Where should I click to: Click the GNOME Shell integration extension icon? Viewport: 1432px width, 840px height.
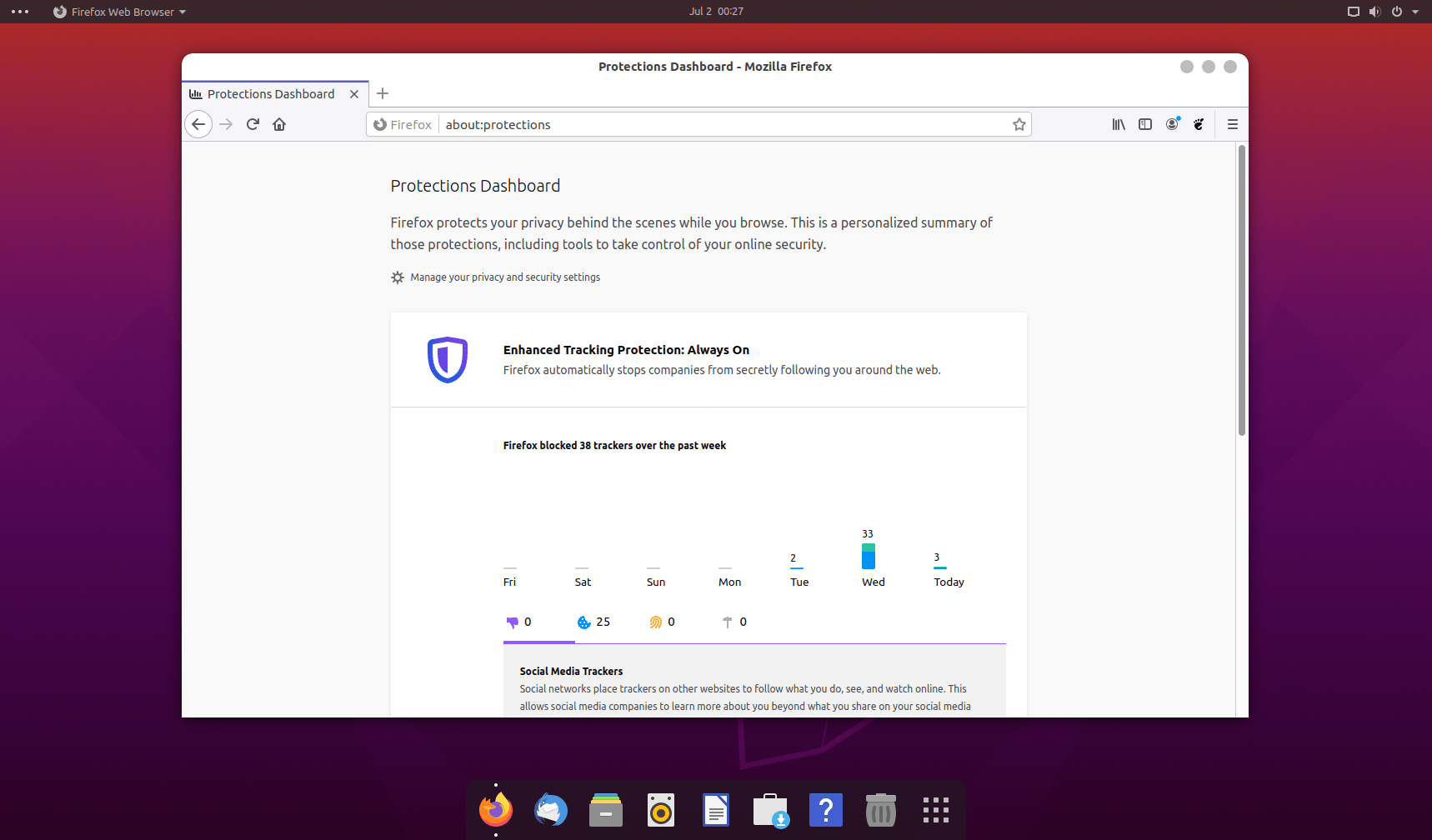pyautogui.click(x=1199, y=124)
